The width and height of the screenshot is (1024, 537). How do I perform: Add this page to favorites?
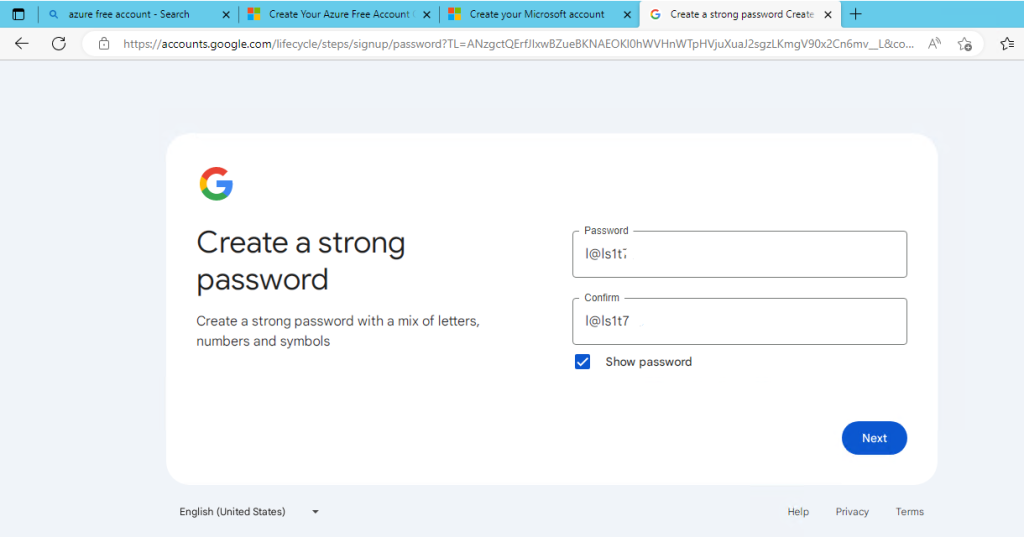click(x=965, y=44)
